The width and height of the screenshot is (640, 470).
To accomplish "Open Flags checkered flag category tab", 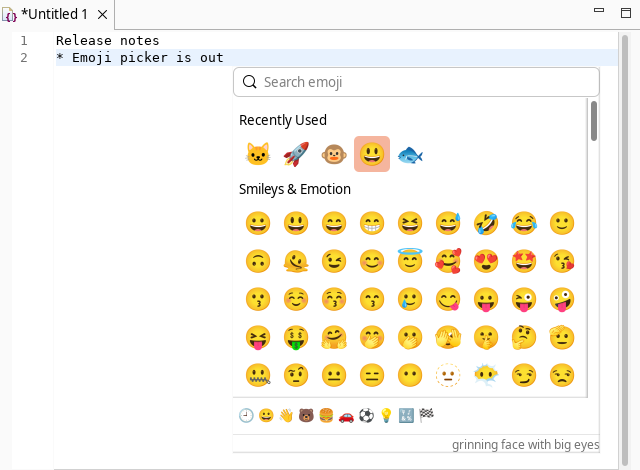I will [x=426, y=416].
